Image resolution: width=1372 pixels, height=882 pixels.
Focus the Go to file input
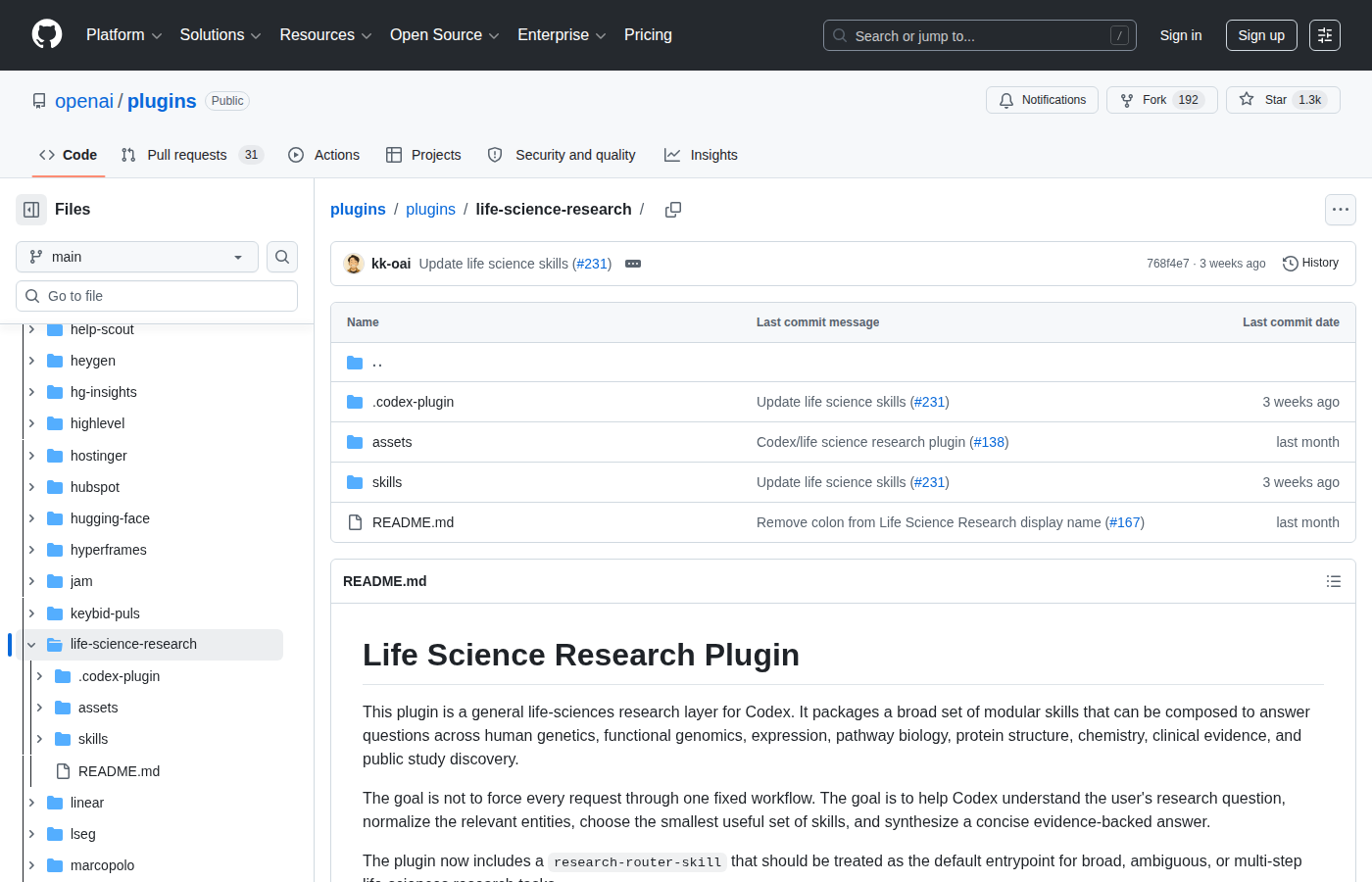point(157,296)
